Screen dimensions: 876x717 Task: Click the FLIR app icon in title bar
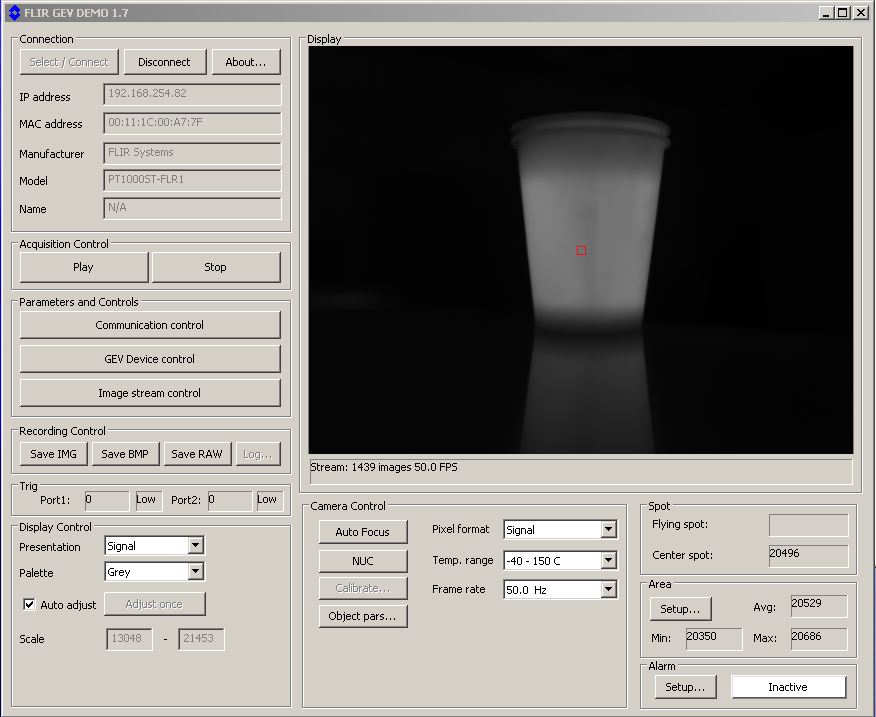click(x=13, y=13)
